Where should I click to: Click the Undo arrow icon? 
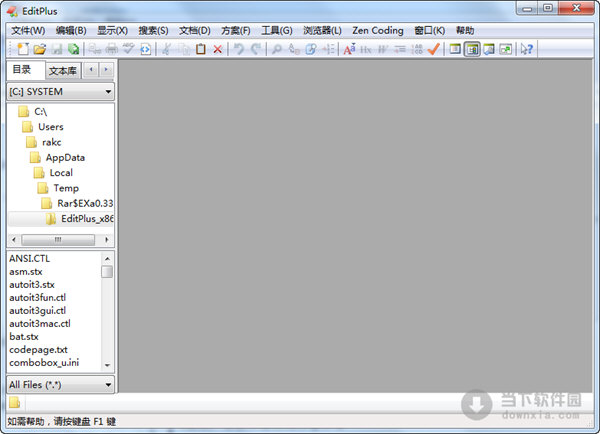239,49
